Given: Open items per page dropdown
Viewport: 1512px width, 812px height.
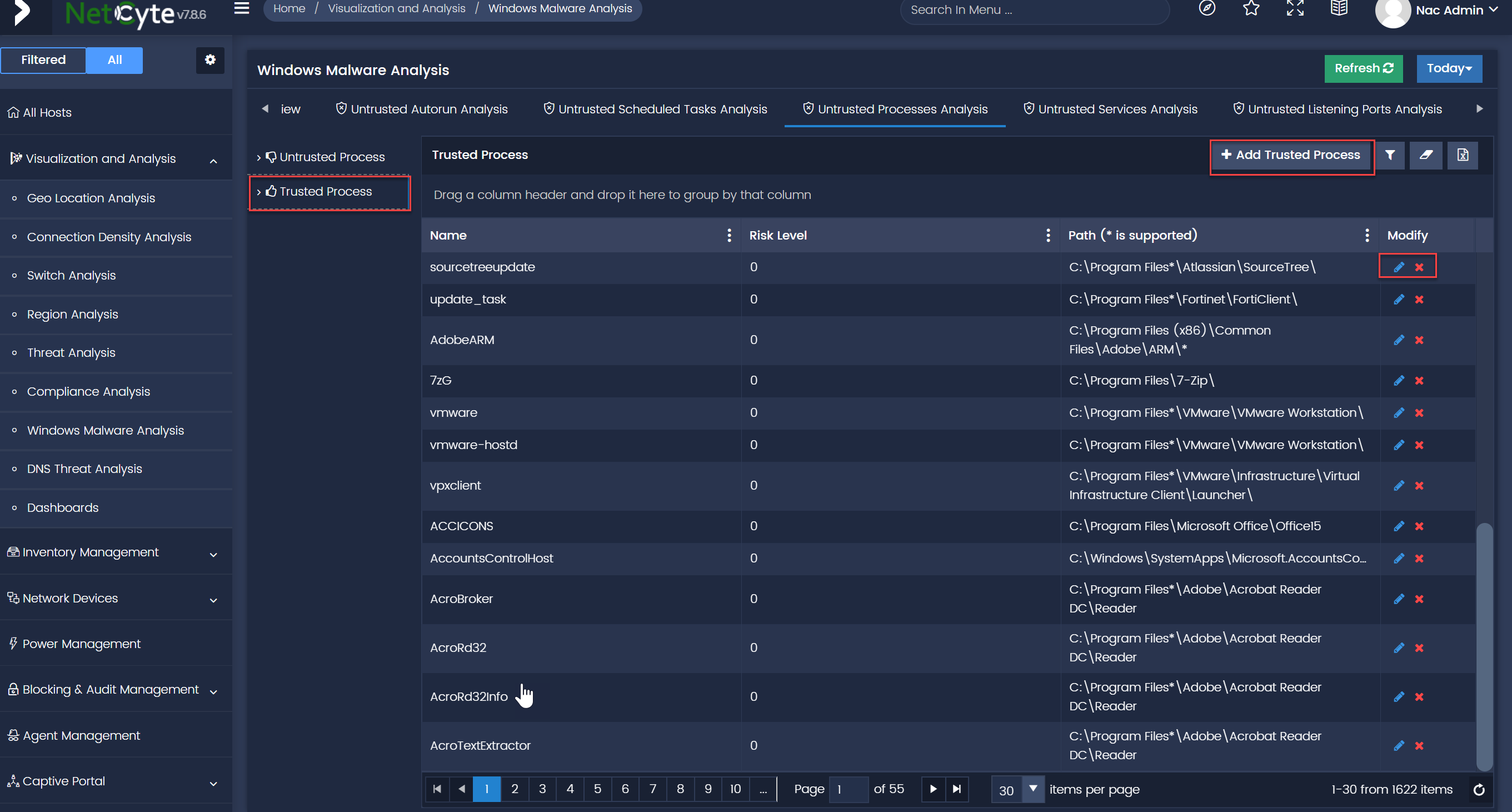Looking at the screenshot, I should [1032, 789].
